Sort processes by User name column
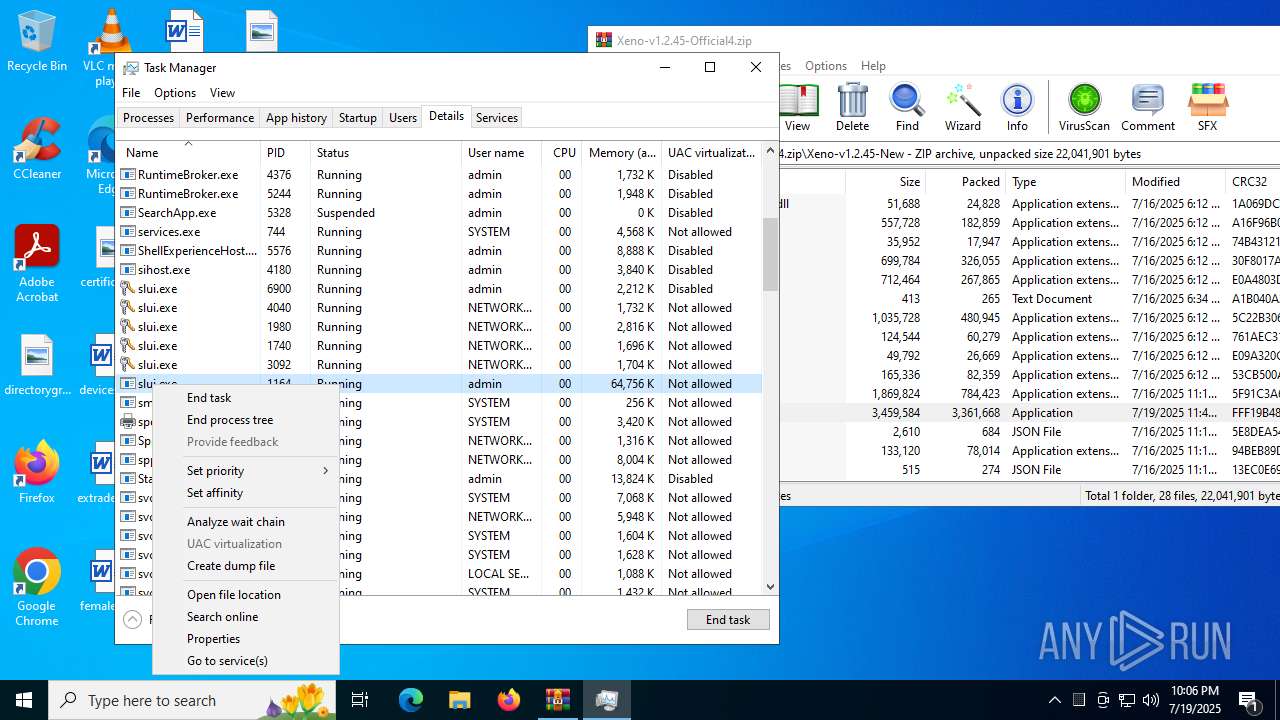Viewport: 1280px width, 720px height. pos(501,153)
